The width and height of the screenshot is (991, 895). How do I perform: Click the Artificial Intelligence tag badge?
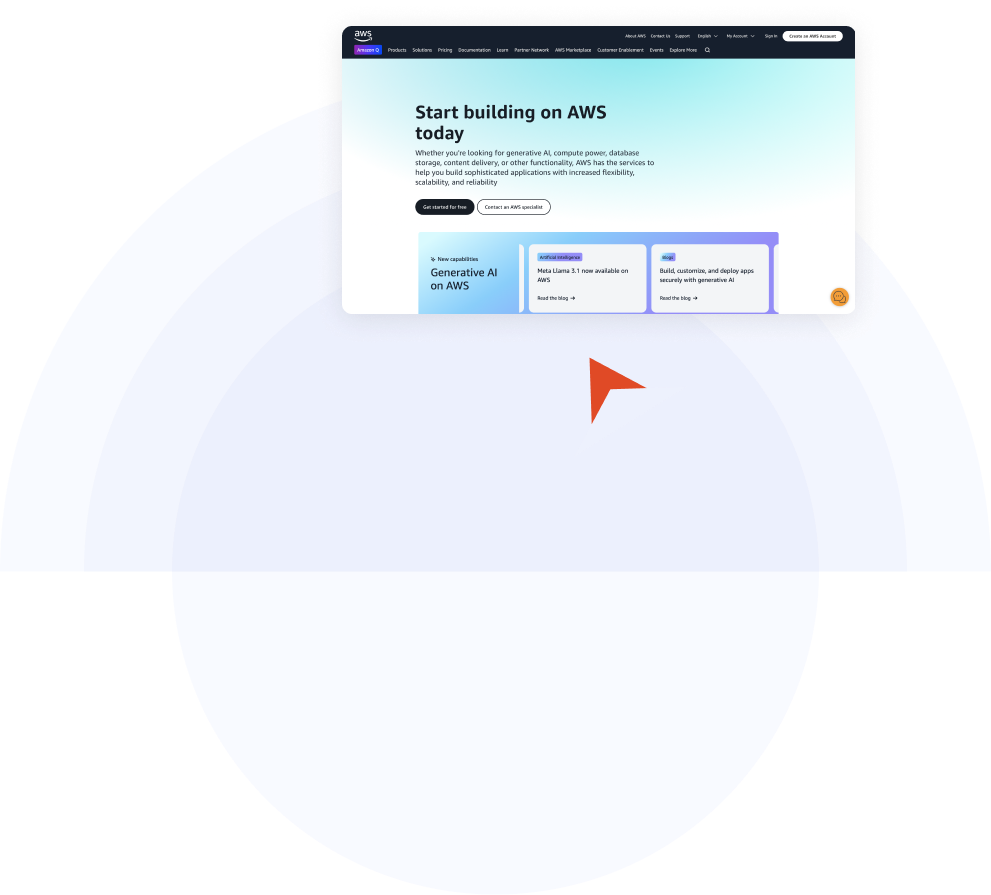click(559, 257)
